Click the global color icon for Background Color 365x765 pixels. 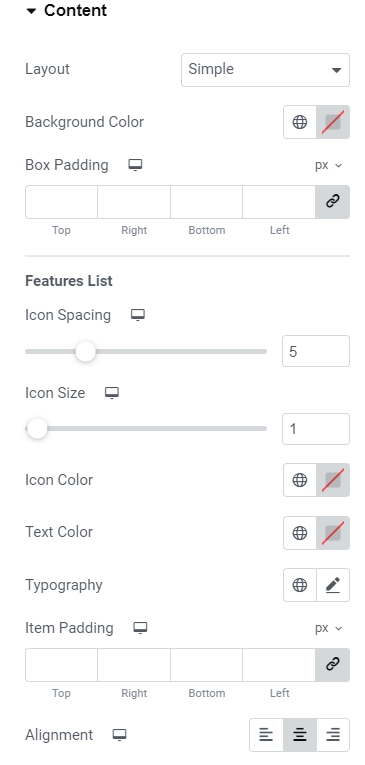coord(300,122)
